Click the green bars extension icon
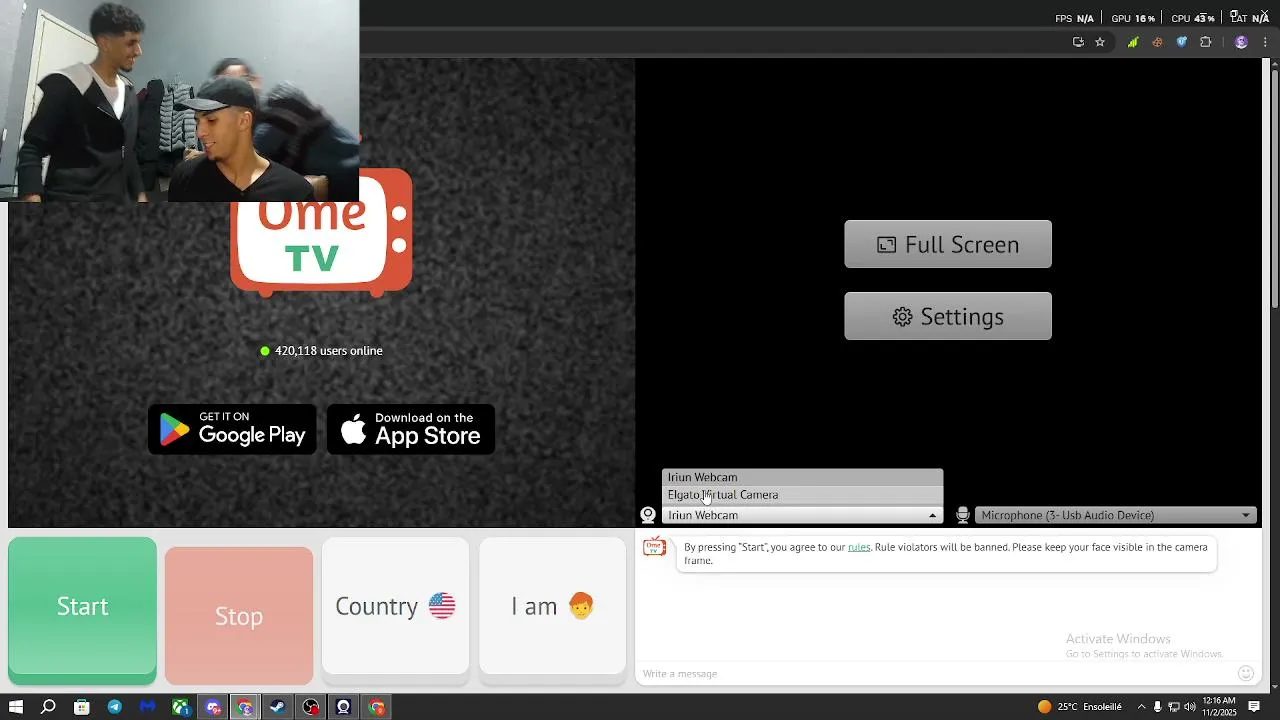The image size is (1280, 720). tap(1133, 42)
